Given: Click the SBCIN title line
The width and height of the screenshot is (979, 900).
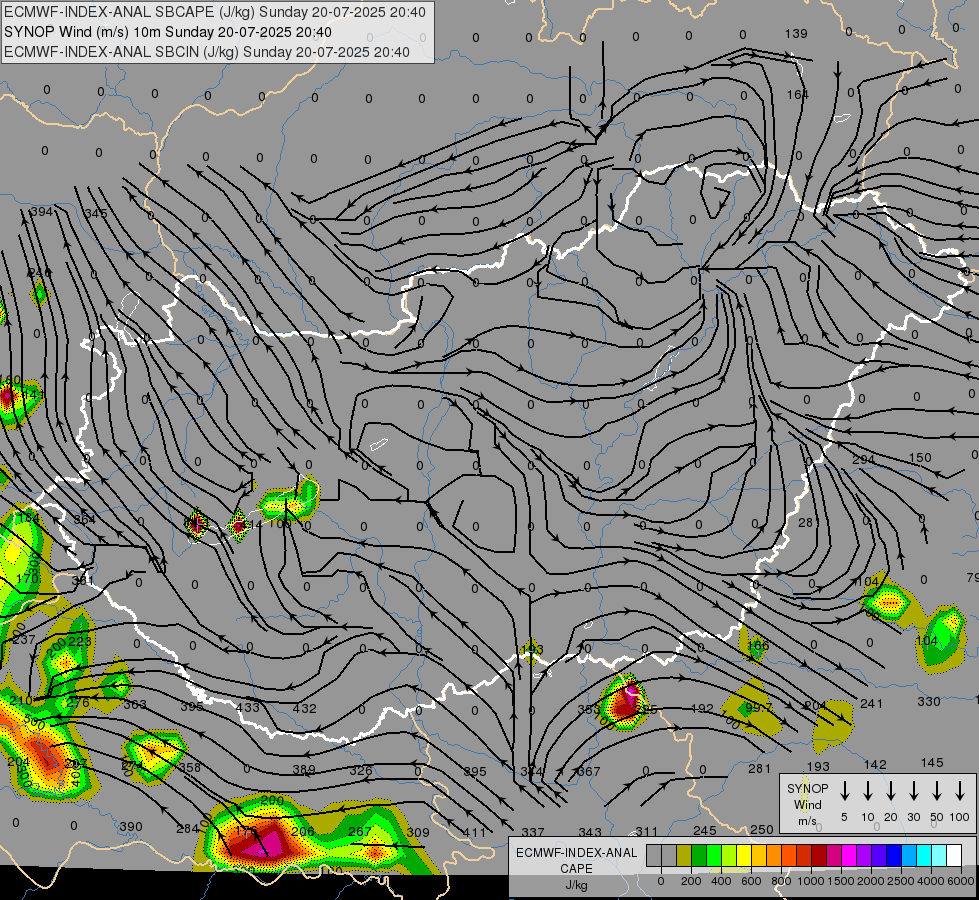Looking at the screenshot, I should tap(207, 52).
